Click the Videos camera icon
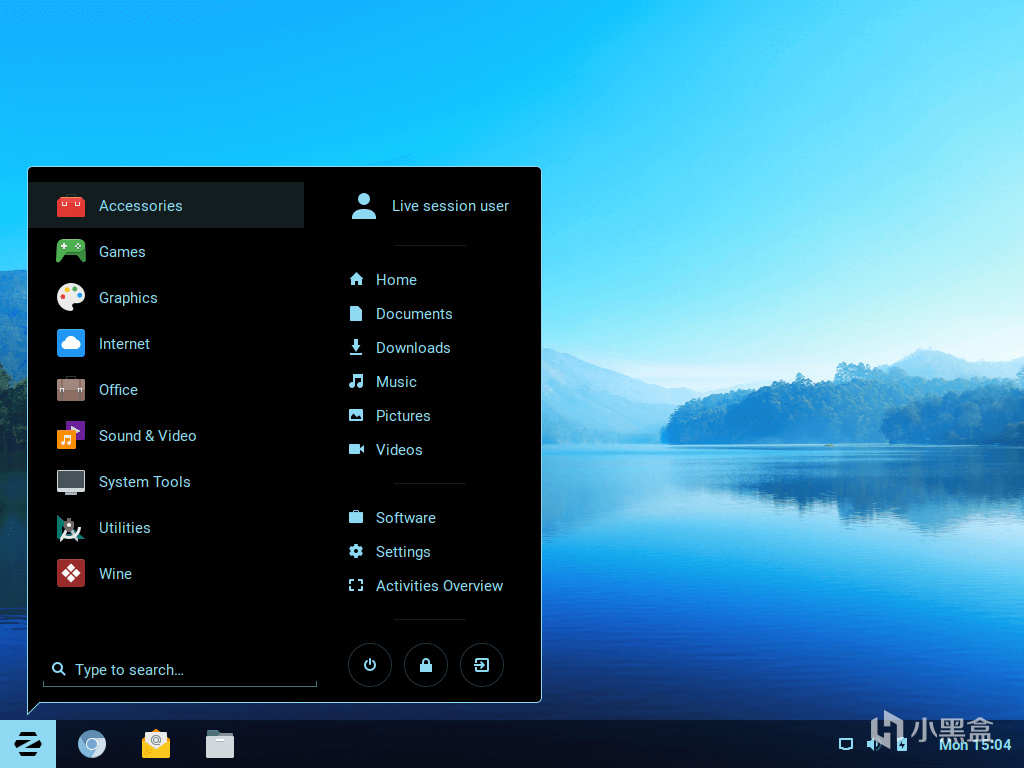The image size is (1024, 768). [x=356, y=449]
